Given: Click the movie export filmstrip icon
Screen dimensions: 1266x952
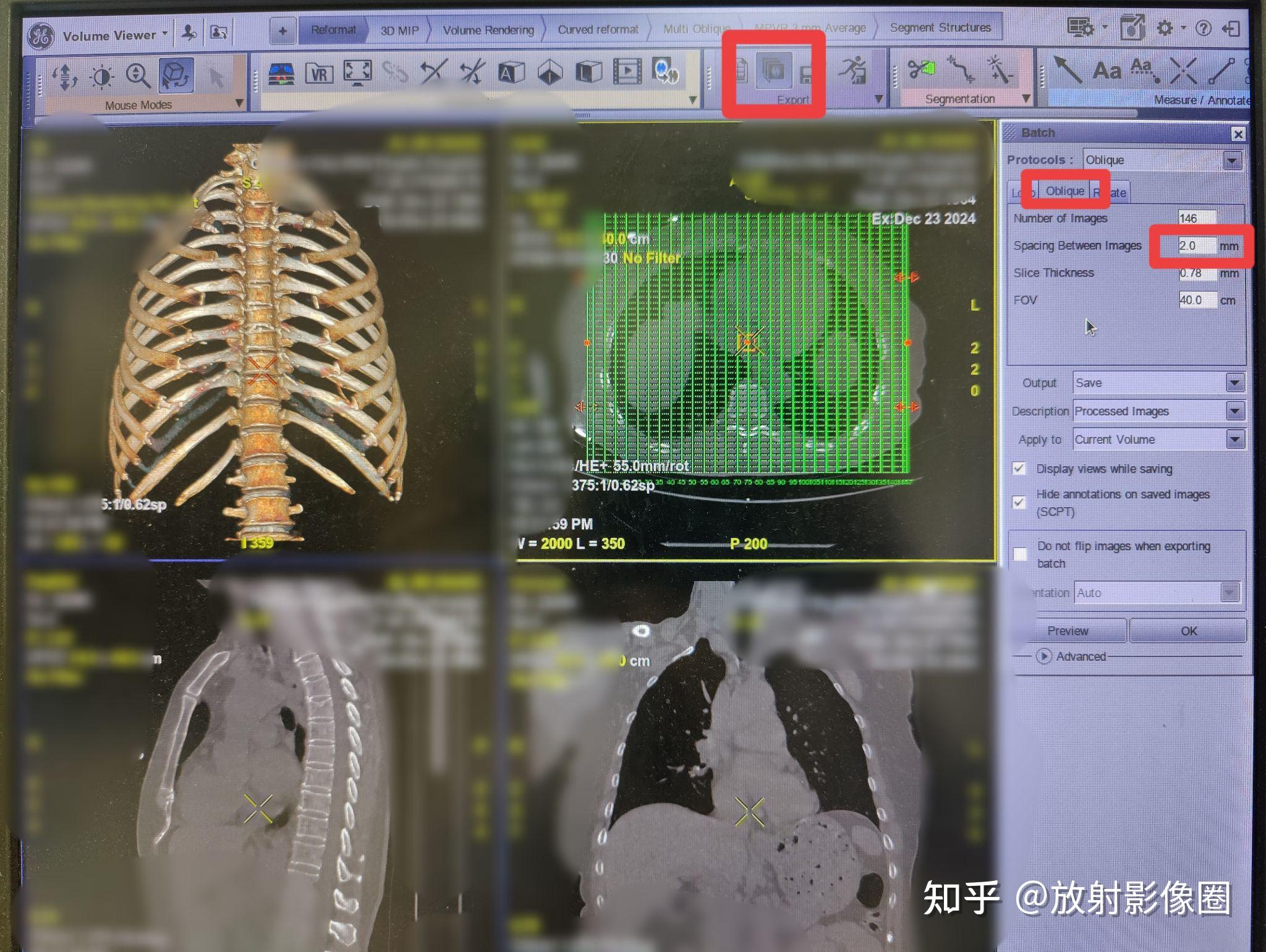Looking at the screenshot, I should (x=628, y=72).
